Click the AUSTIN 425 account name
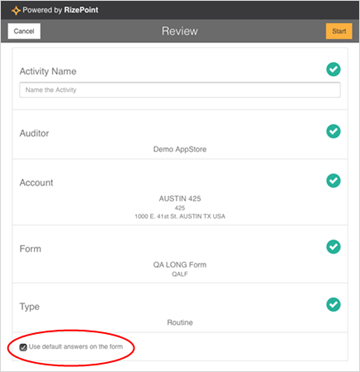This screenshot has height=372, width=360. pyautogui.click(x=180, y=199)
